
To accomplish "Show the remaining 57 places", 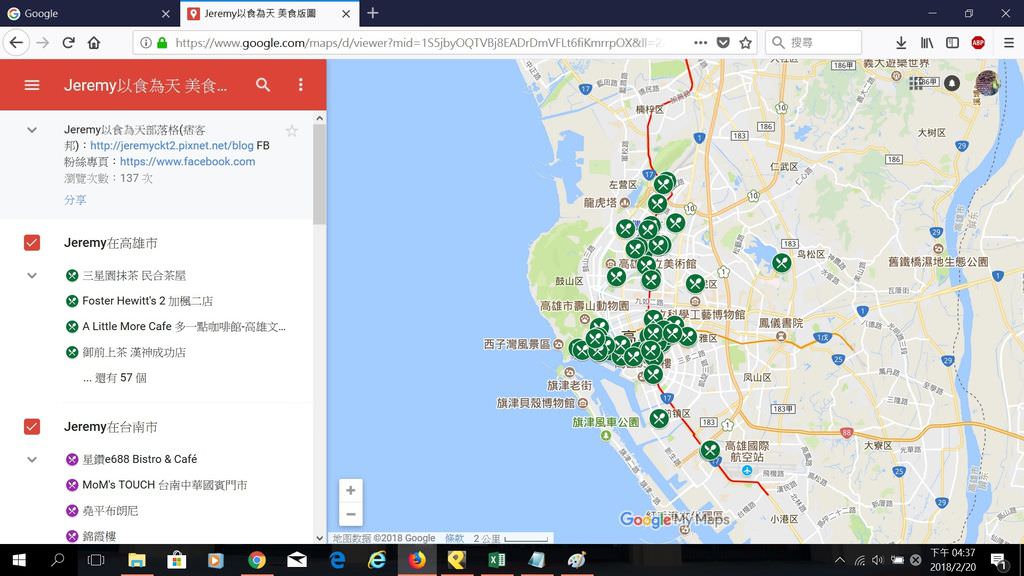I will coord(115,377).
